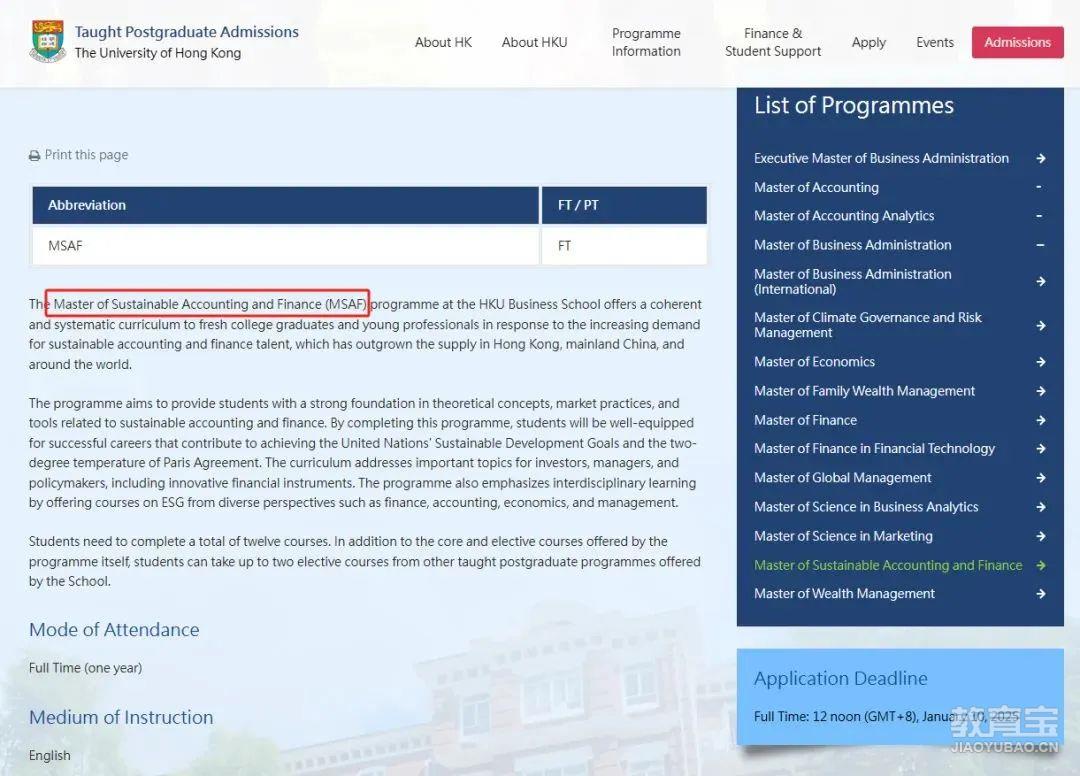Screen dimensions: 1080x776
Task: Click the arrow icon on the Master of Finance row
Action: [1041, 420]
